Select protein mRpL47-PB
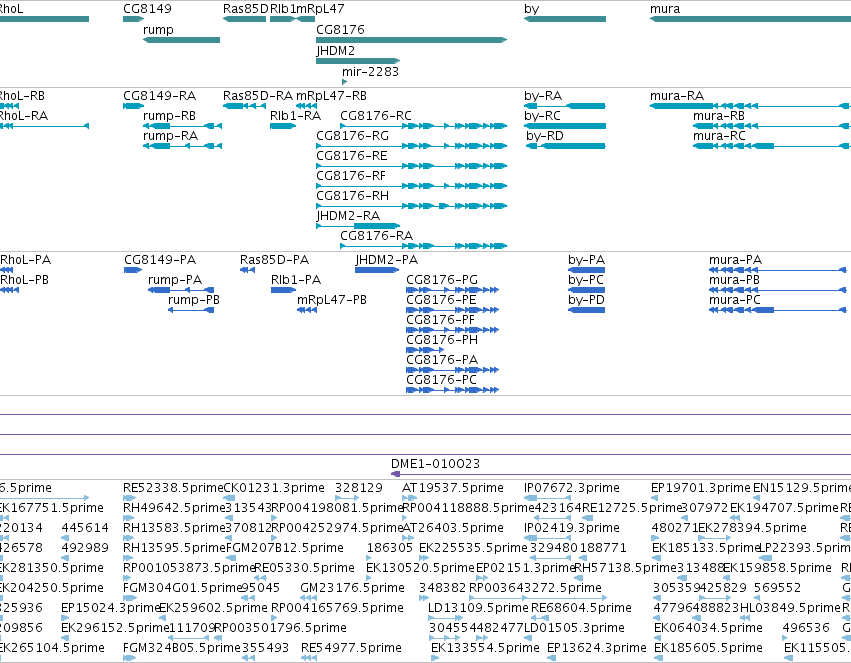The image size is (851, 663). (x=307, y=310)
